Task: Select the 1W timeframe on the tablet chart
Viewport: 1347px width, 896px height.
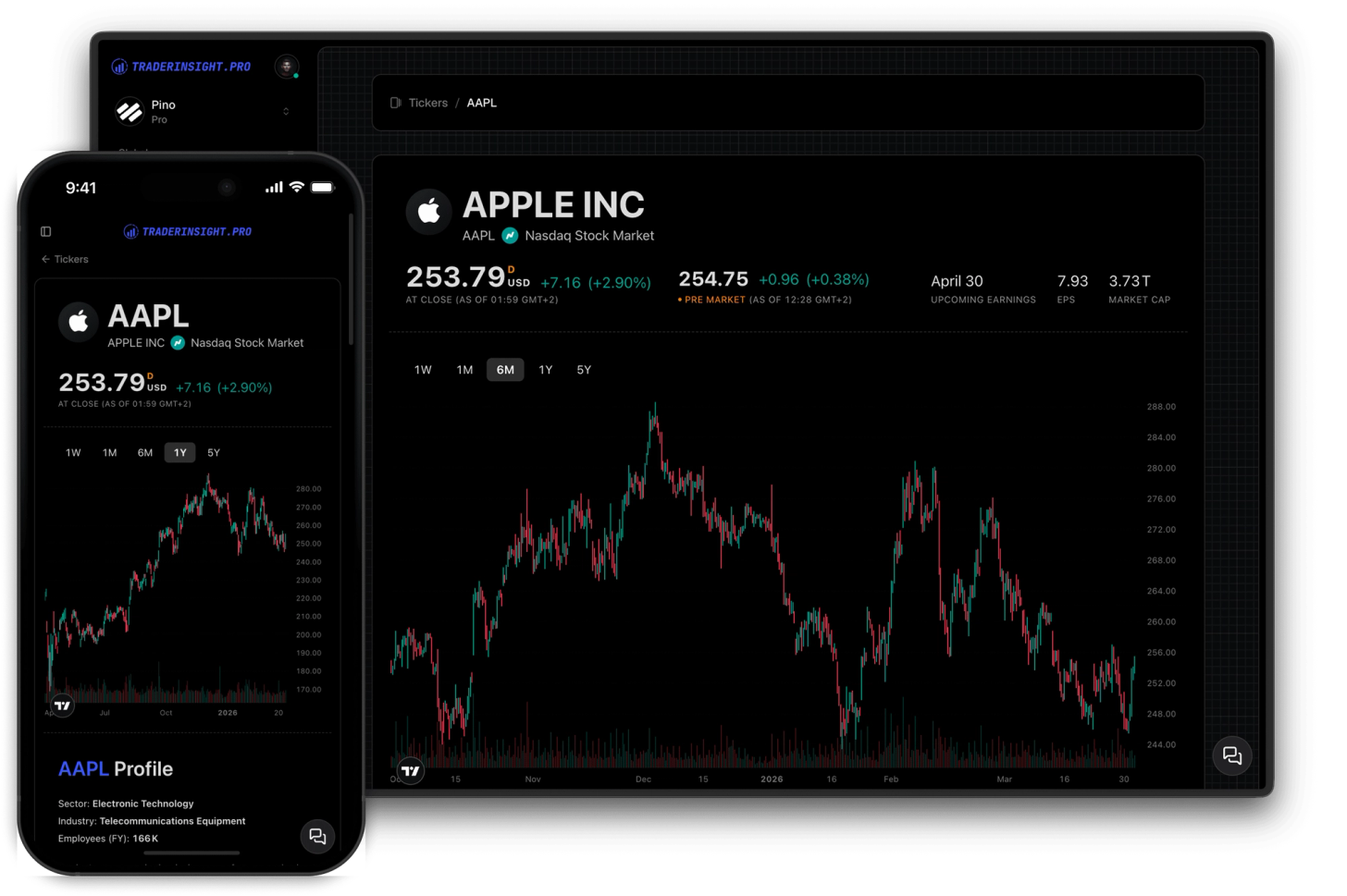Action: pyautogui.click(x=423, y=369)
